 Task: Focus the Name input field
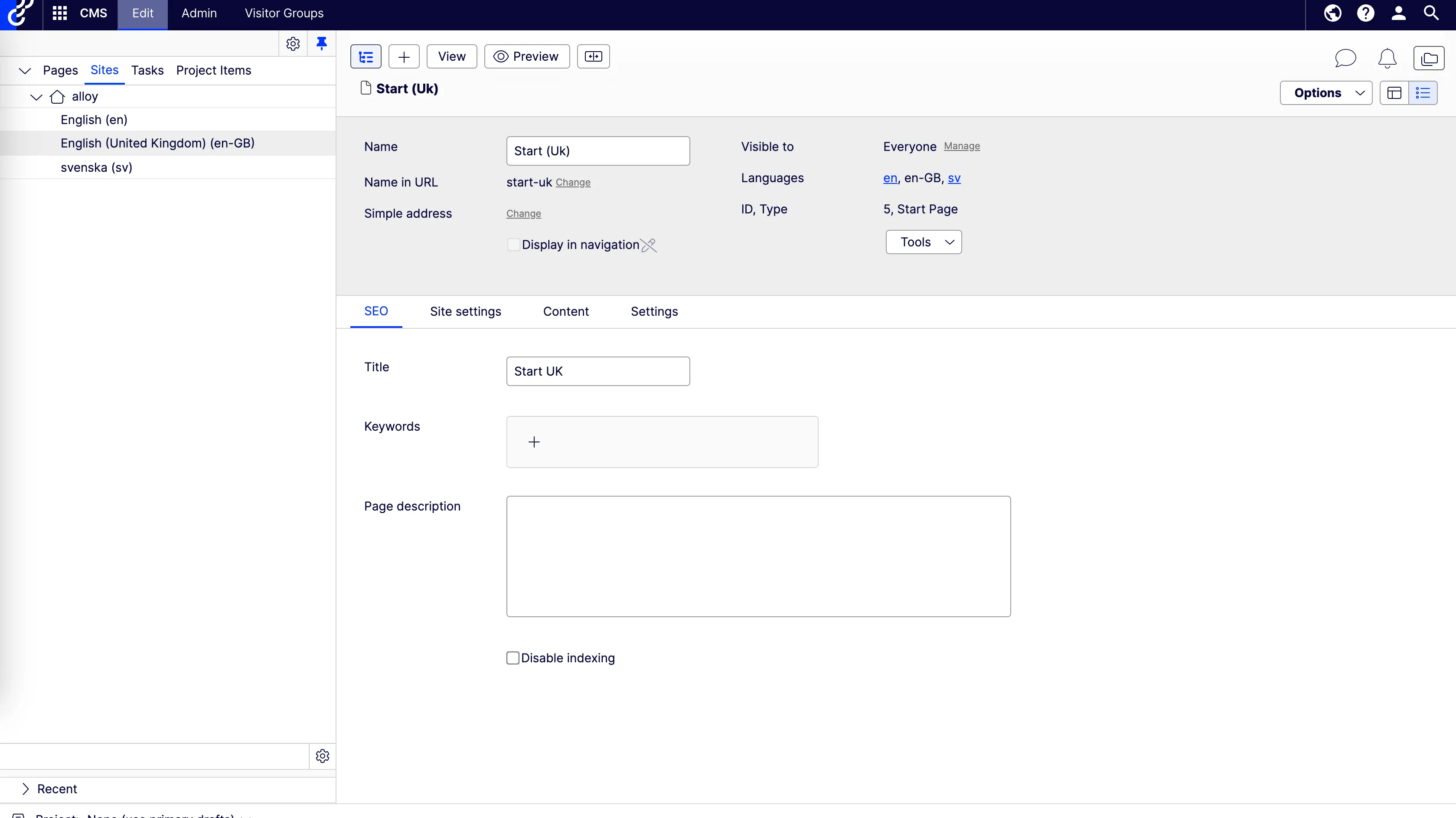point(598,151)
